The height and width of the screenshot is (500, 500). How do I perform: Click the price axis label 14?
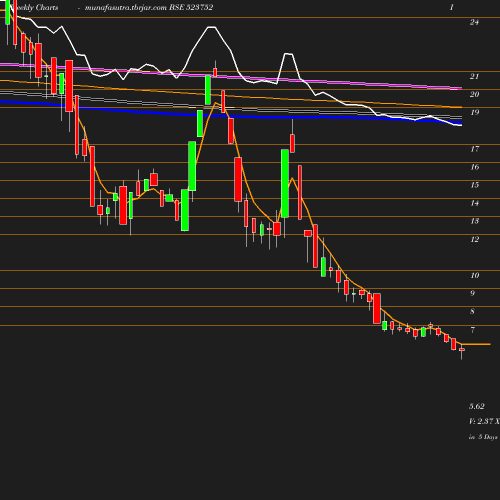point(474,203)
